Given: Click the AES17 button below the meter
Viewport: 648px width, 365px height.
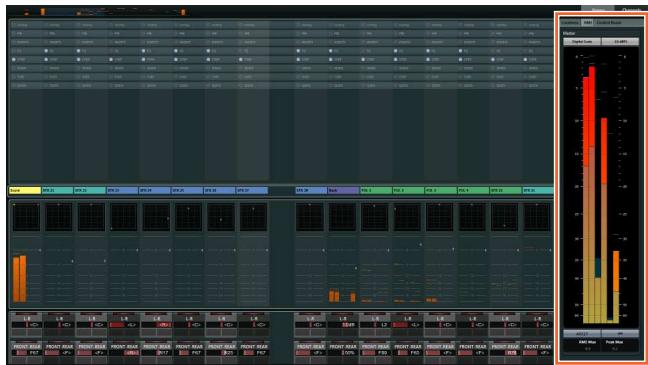Looking at the screenshot, I should pos(582,333).
